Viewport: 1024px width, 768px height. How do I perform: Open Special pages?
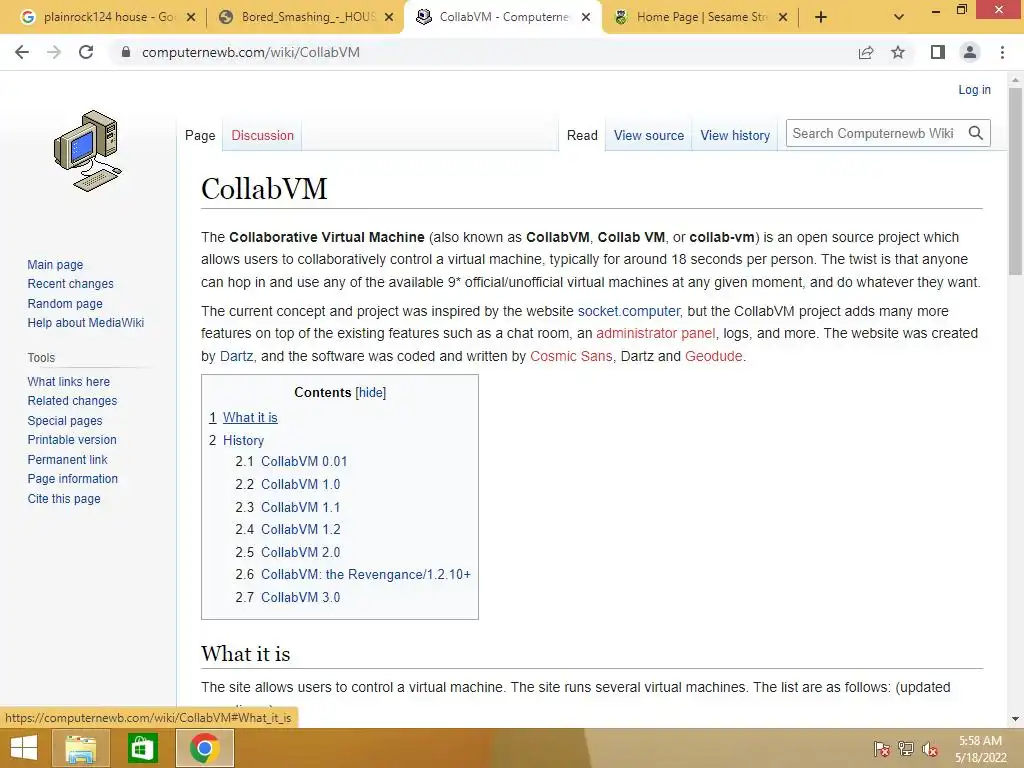click(x=65, y=421)
